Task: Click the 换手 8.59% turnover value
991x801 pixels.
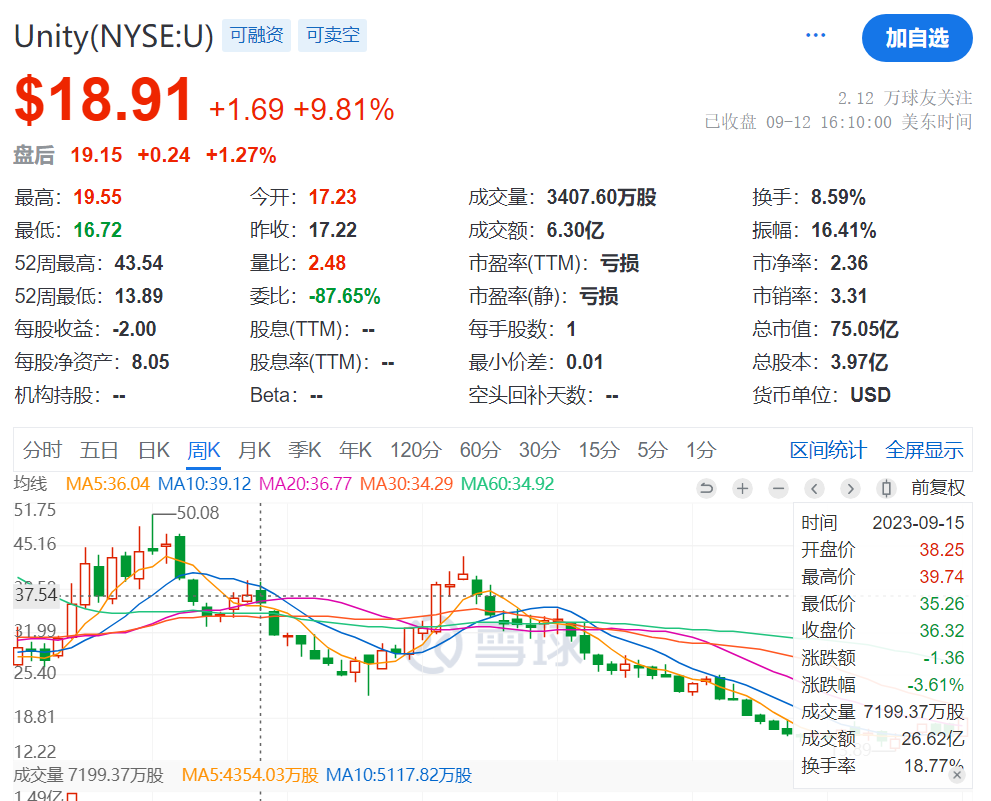Action: (838, 197)
